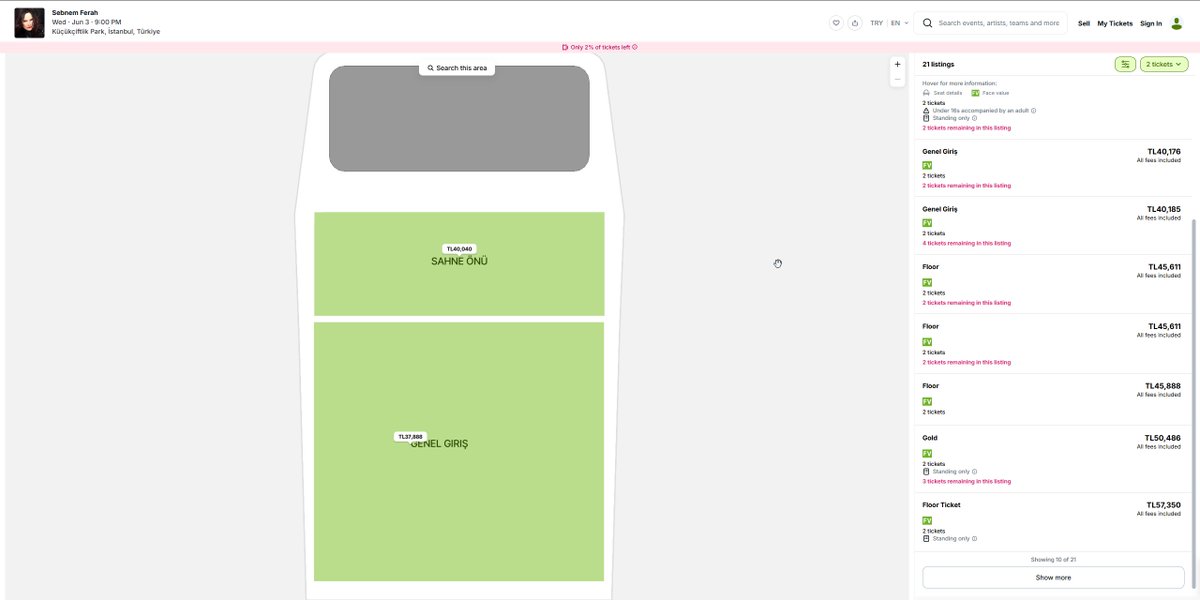Click '4 tickets remaining in this listing' text

click(966, 243)
